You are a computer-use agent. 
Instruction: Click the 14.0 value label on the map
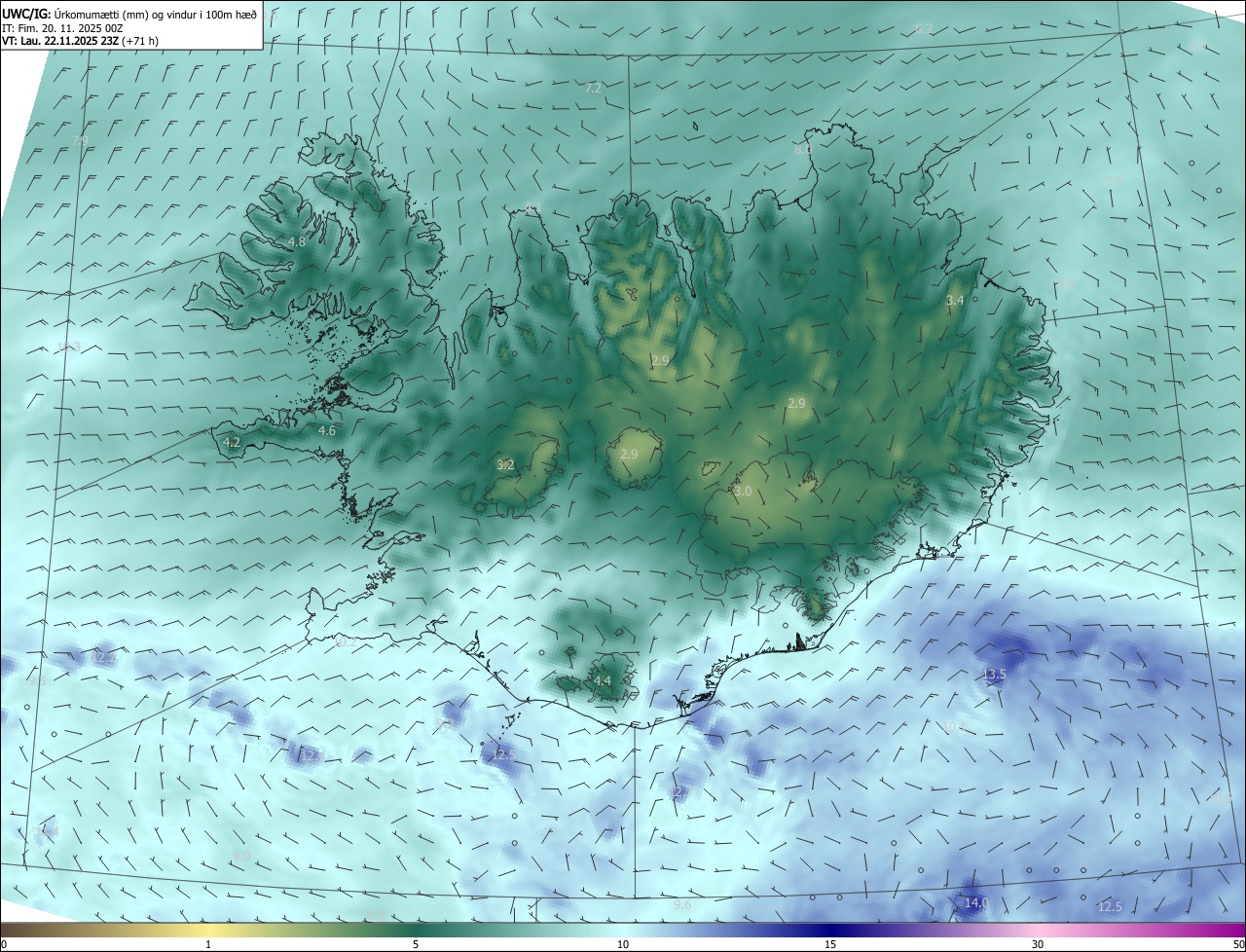click(976, 903)
